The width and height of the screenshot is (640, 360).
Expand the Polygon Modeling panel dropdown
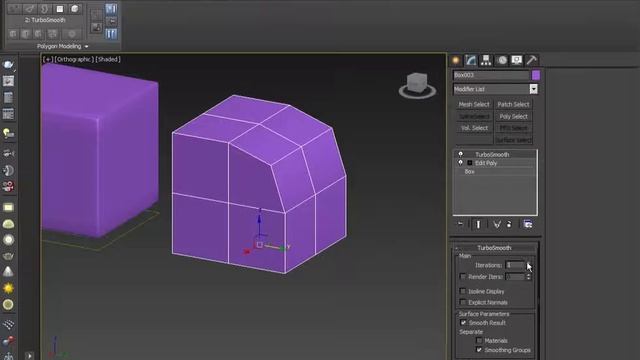[62, 46]
